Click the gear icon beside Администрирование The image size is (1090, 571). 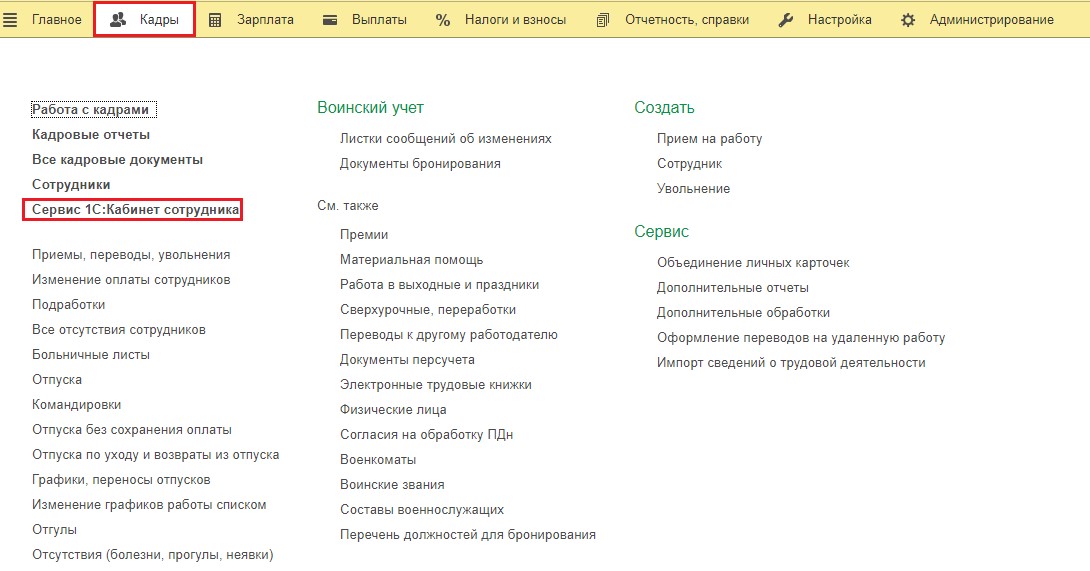[908, 20]
